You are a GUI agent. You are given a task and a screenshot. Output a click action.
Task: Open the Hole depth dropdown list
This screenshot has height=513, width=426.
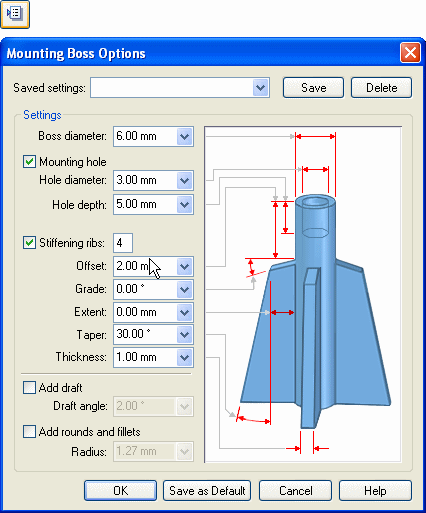click(x=185, y=204)
